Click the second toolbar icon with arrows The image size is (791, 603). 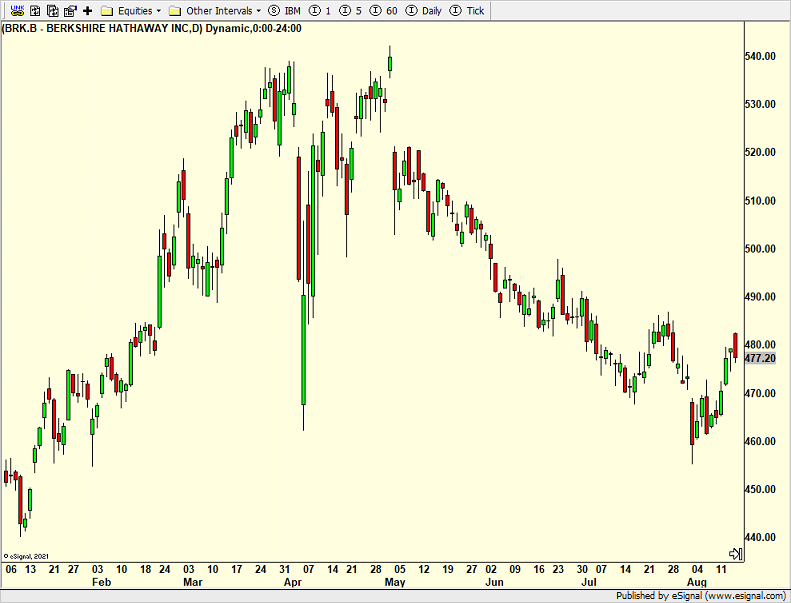pos(35,10)
